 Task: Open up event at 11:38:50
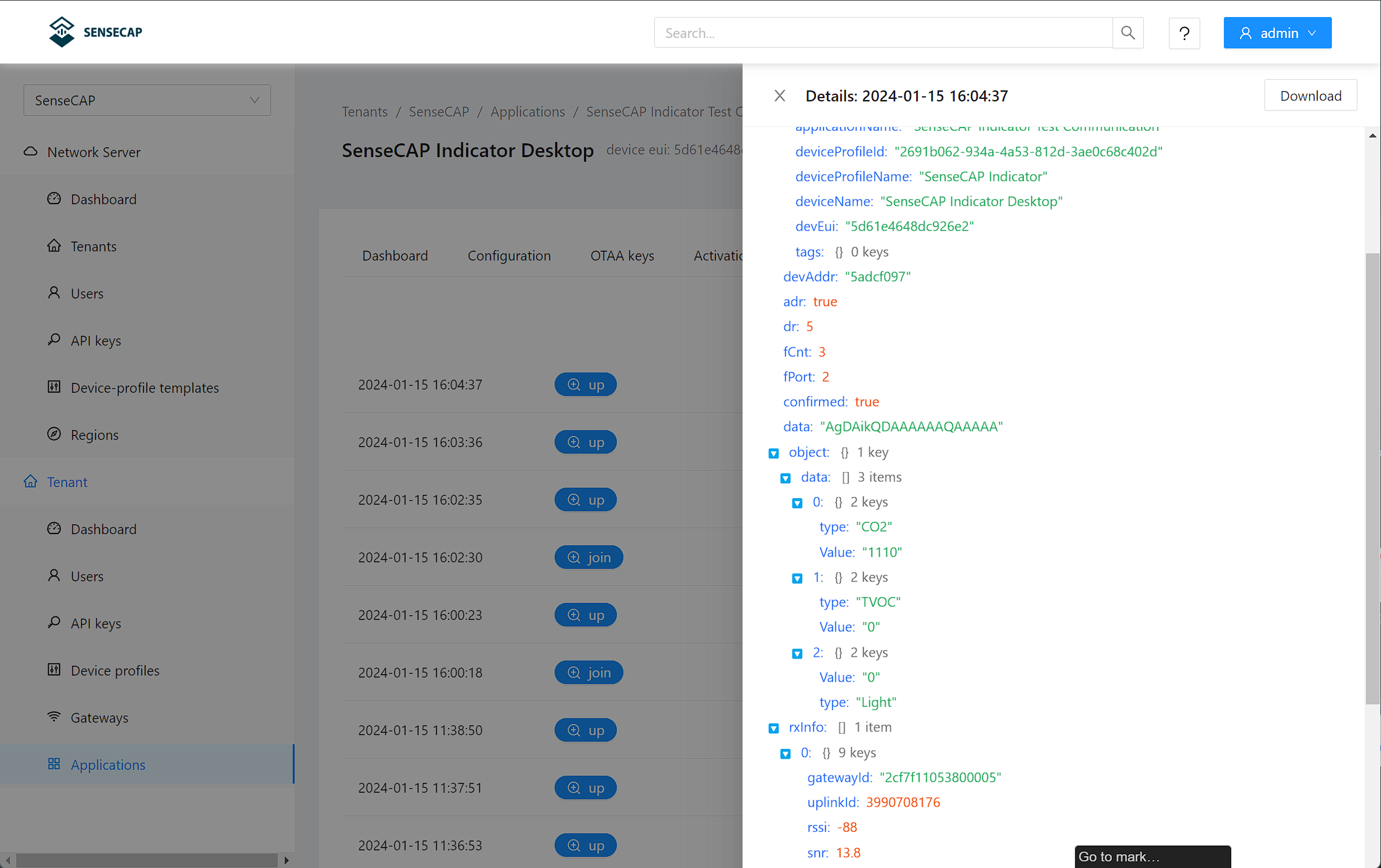tap(585, 730)
